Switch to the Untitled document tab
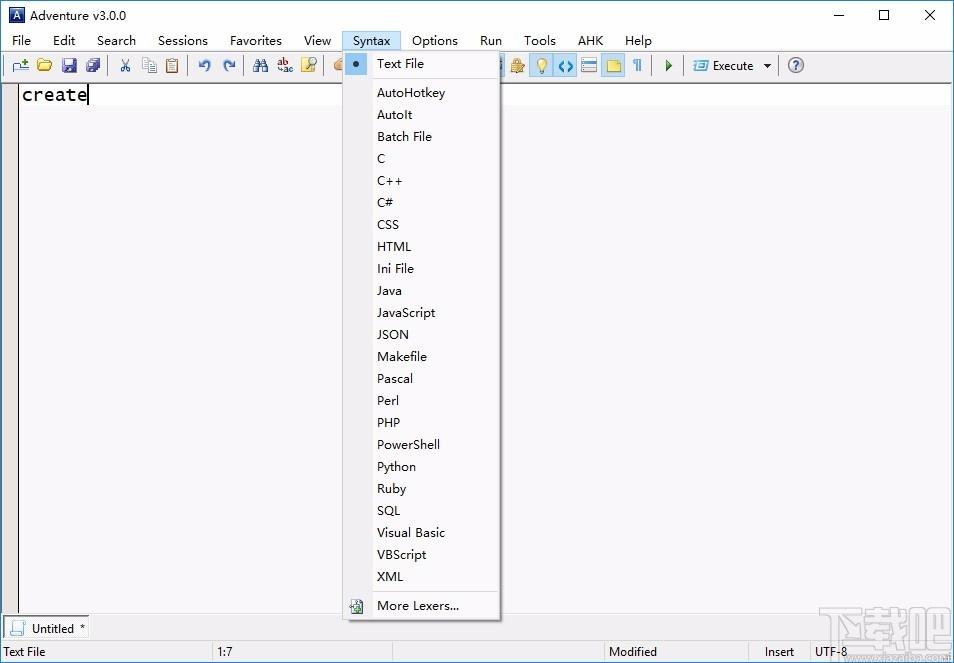The image size is (954, 663). coord(47,628)
